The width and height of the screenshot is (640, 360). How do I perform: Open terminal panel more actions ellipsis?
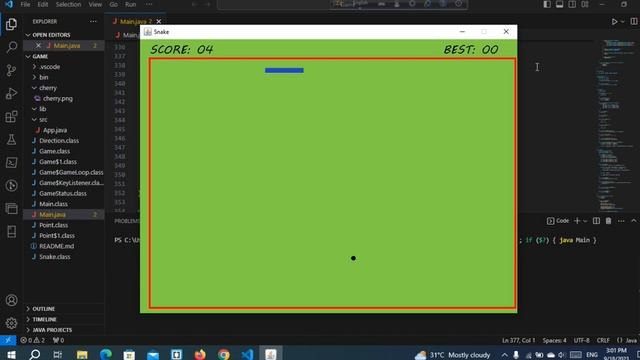(x=621, y=221)
